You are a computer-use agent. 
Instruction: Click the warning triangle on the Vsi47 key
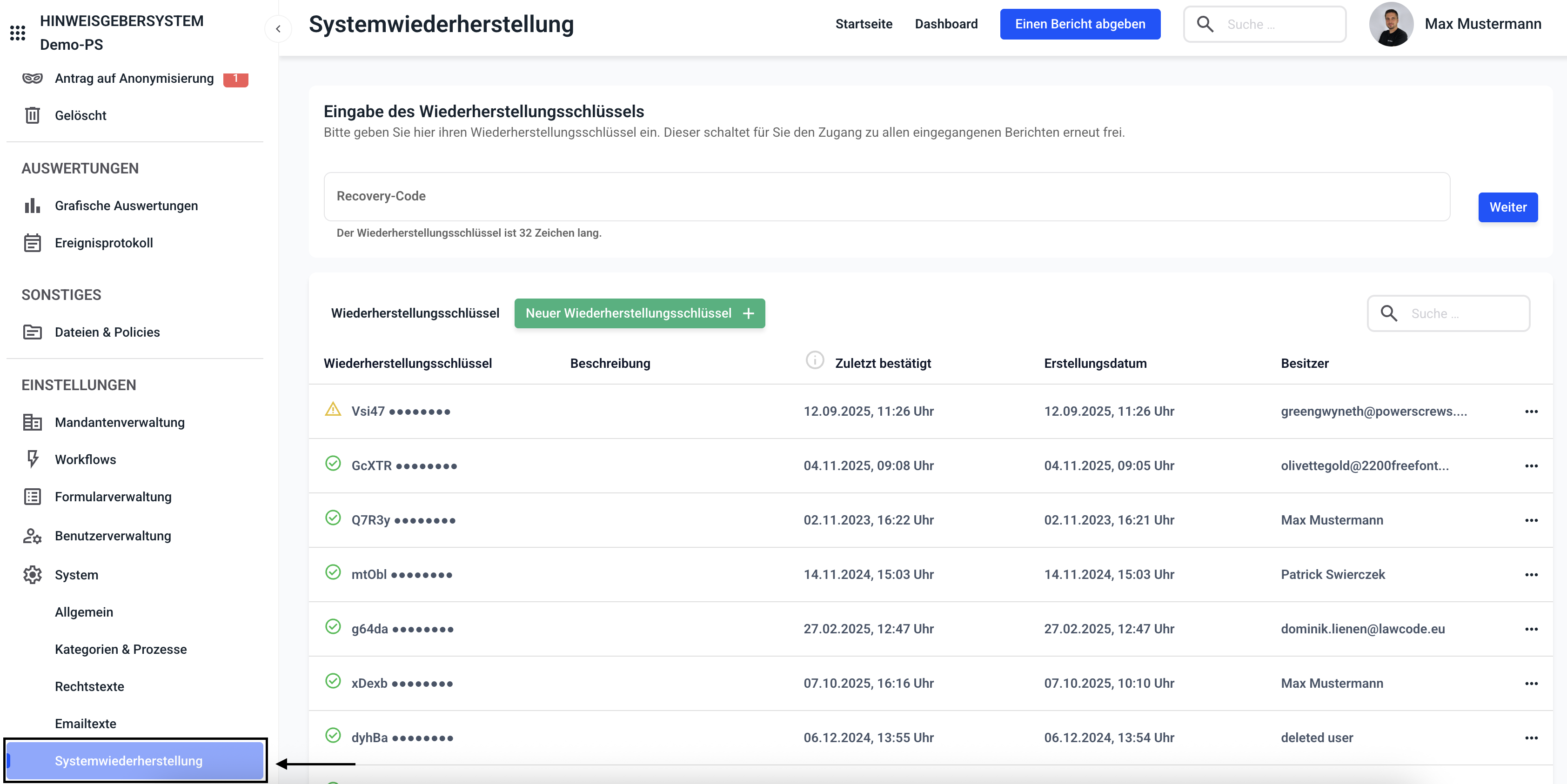333,410
